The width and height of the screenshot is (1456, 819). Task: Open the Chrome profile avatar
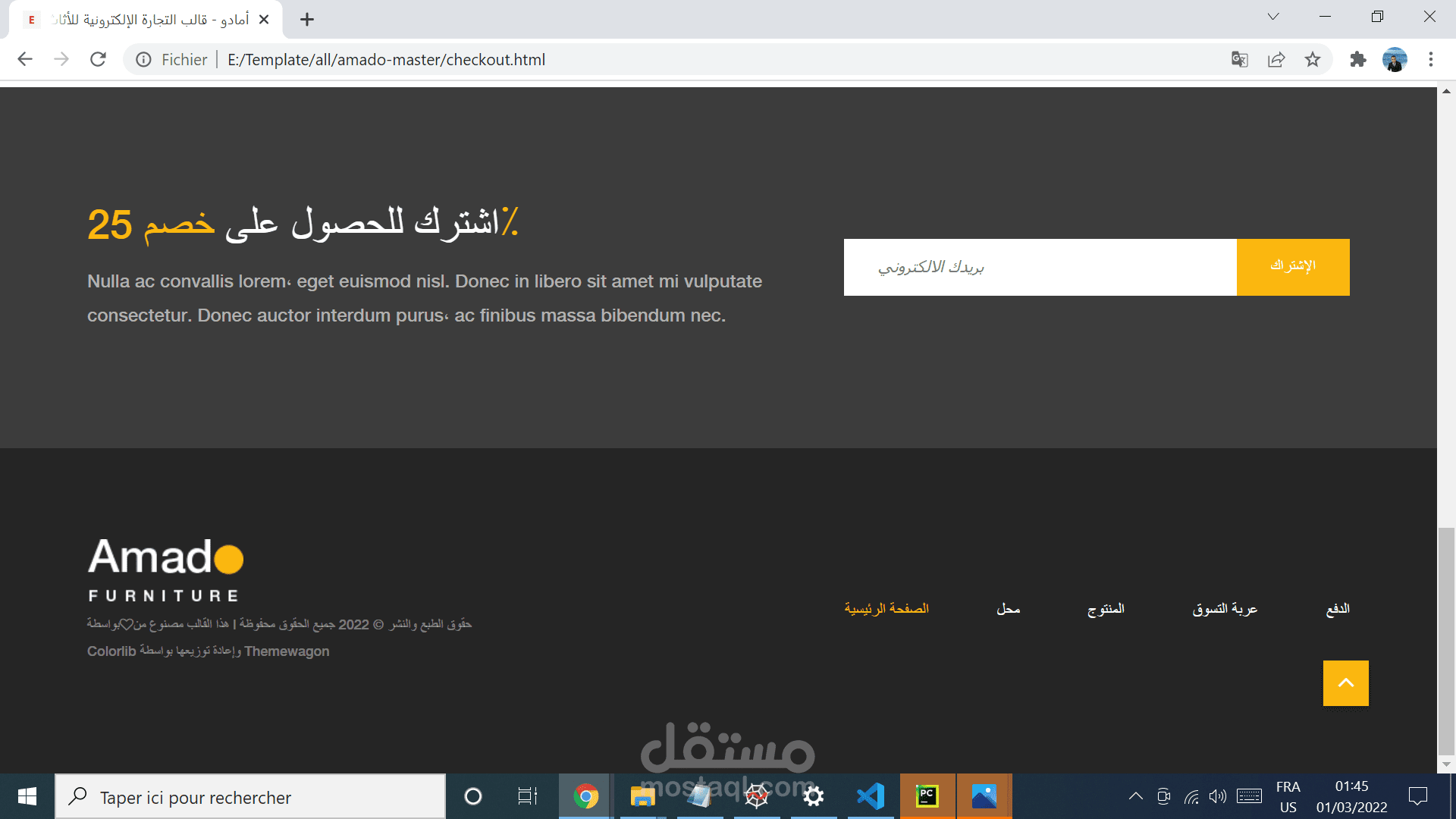[1395, 59]
